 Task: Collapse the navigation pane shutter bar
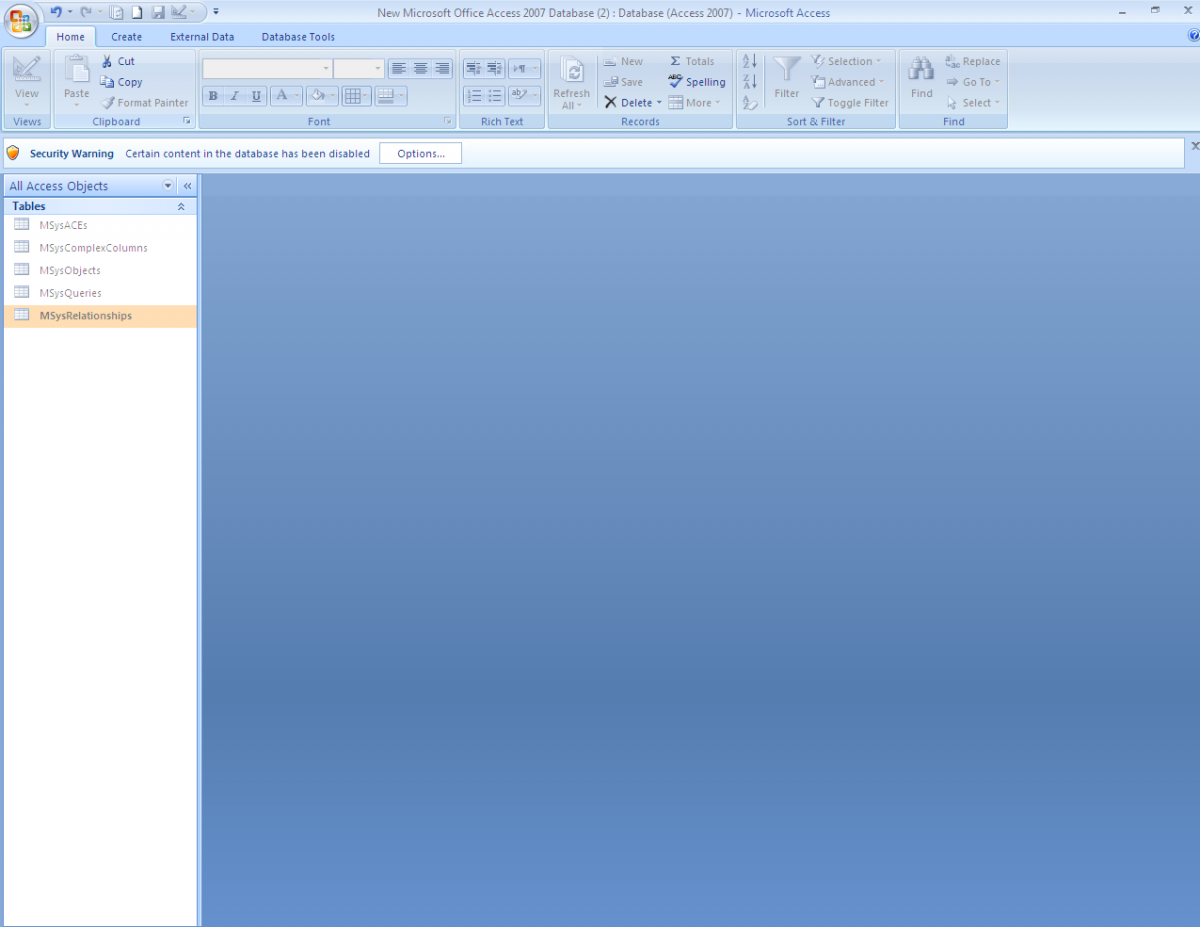187,186
